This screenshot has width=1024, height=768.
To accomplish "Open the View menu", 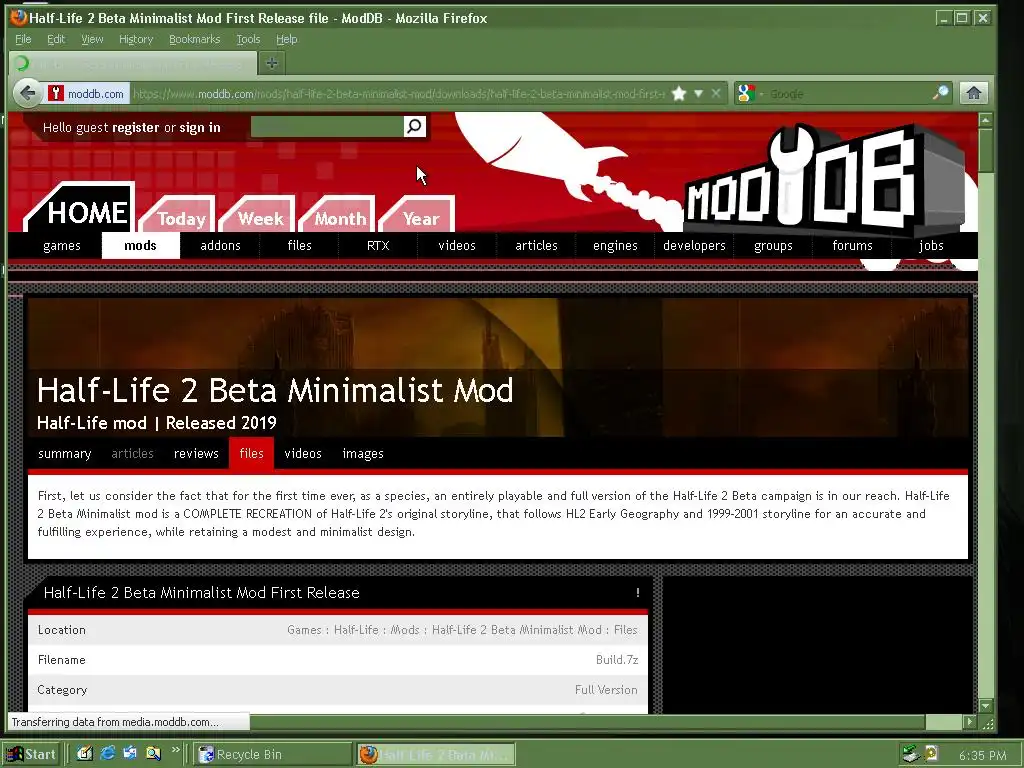I will pyautogui.click(x=92, y=39).
